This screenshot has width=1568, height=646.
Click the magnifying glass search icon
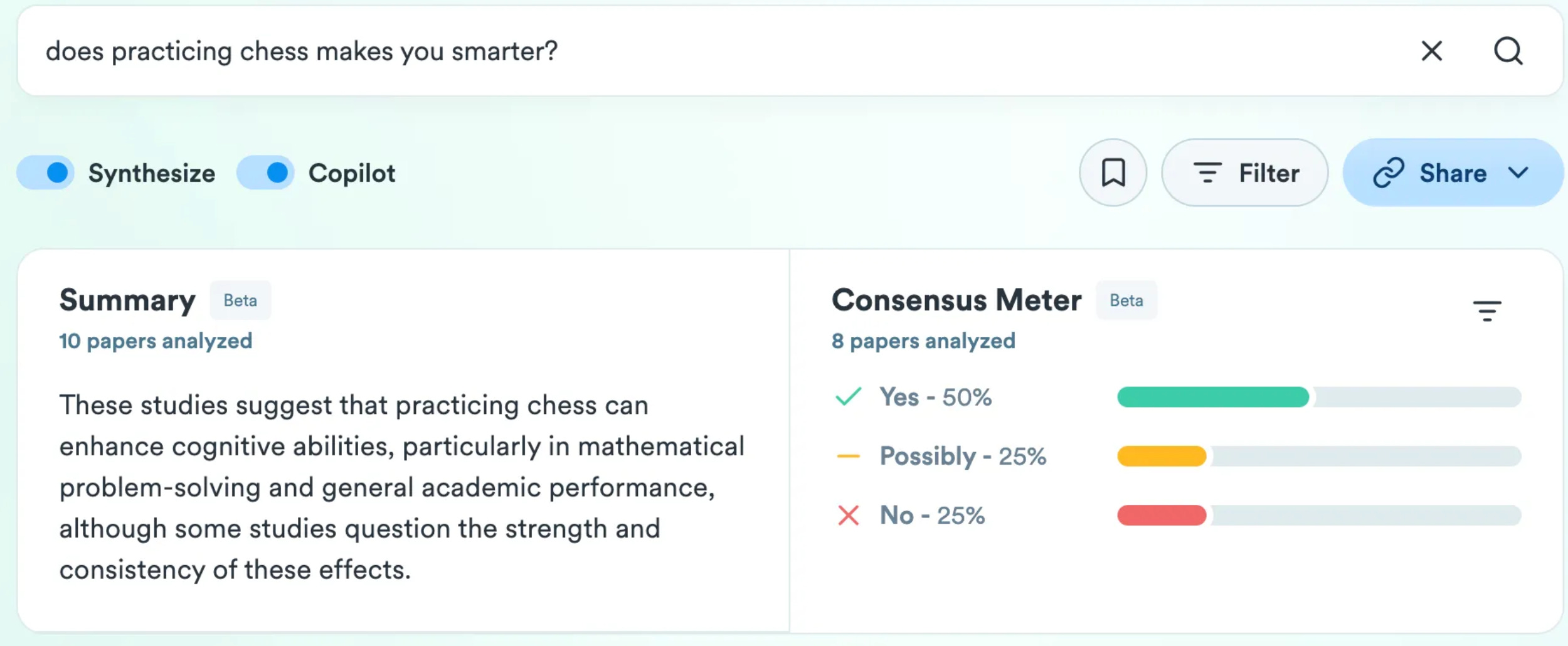pos(1508,51)
